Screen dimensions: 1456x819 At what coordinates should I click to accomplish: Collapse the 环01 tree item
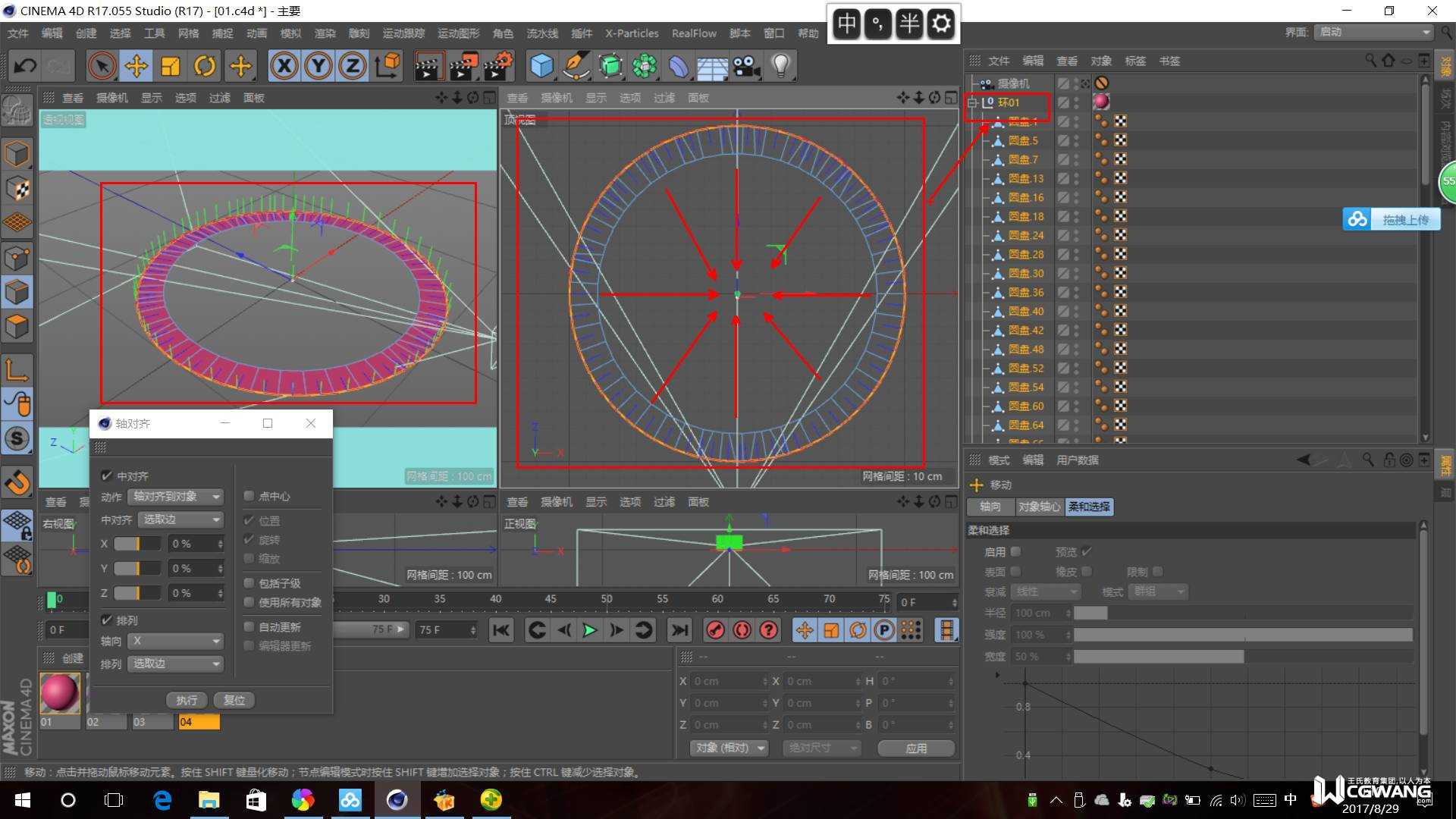pos(972,102)
